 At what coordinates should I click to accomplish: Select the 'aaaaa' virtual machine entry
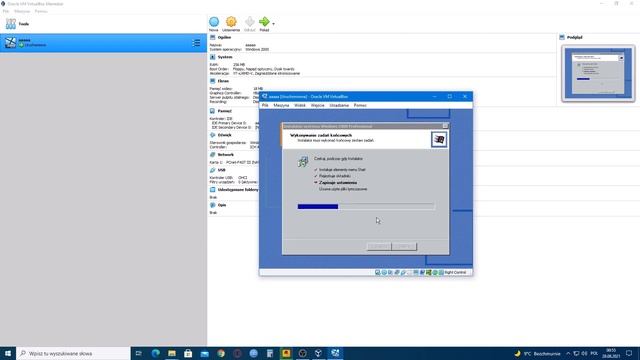(103, 42)
